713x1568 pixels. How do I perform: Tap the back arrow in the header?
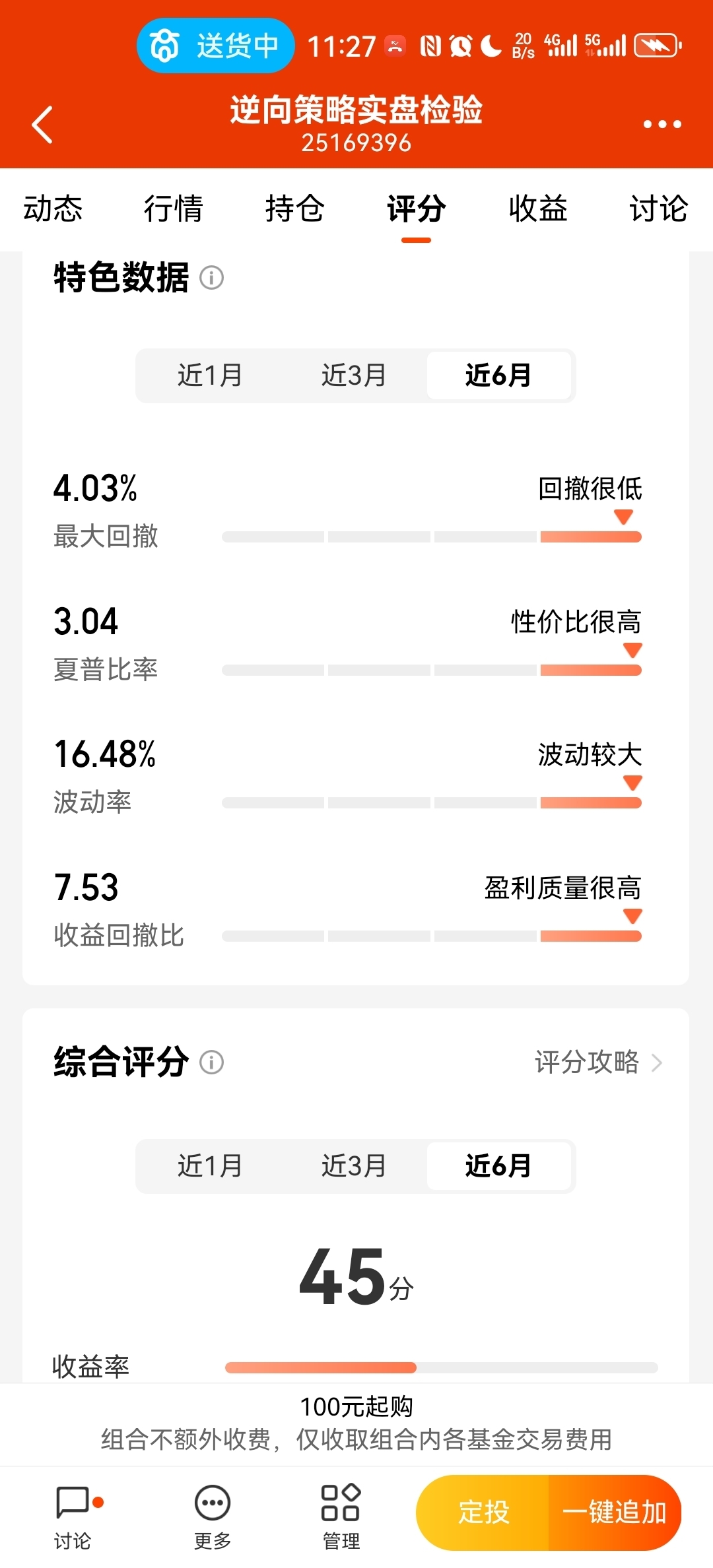42,125
